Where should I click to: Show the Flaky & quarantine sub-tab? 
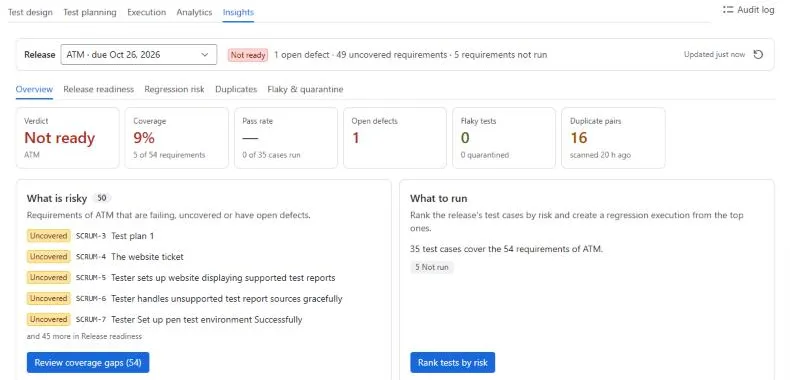(305, 89)
